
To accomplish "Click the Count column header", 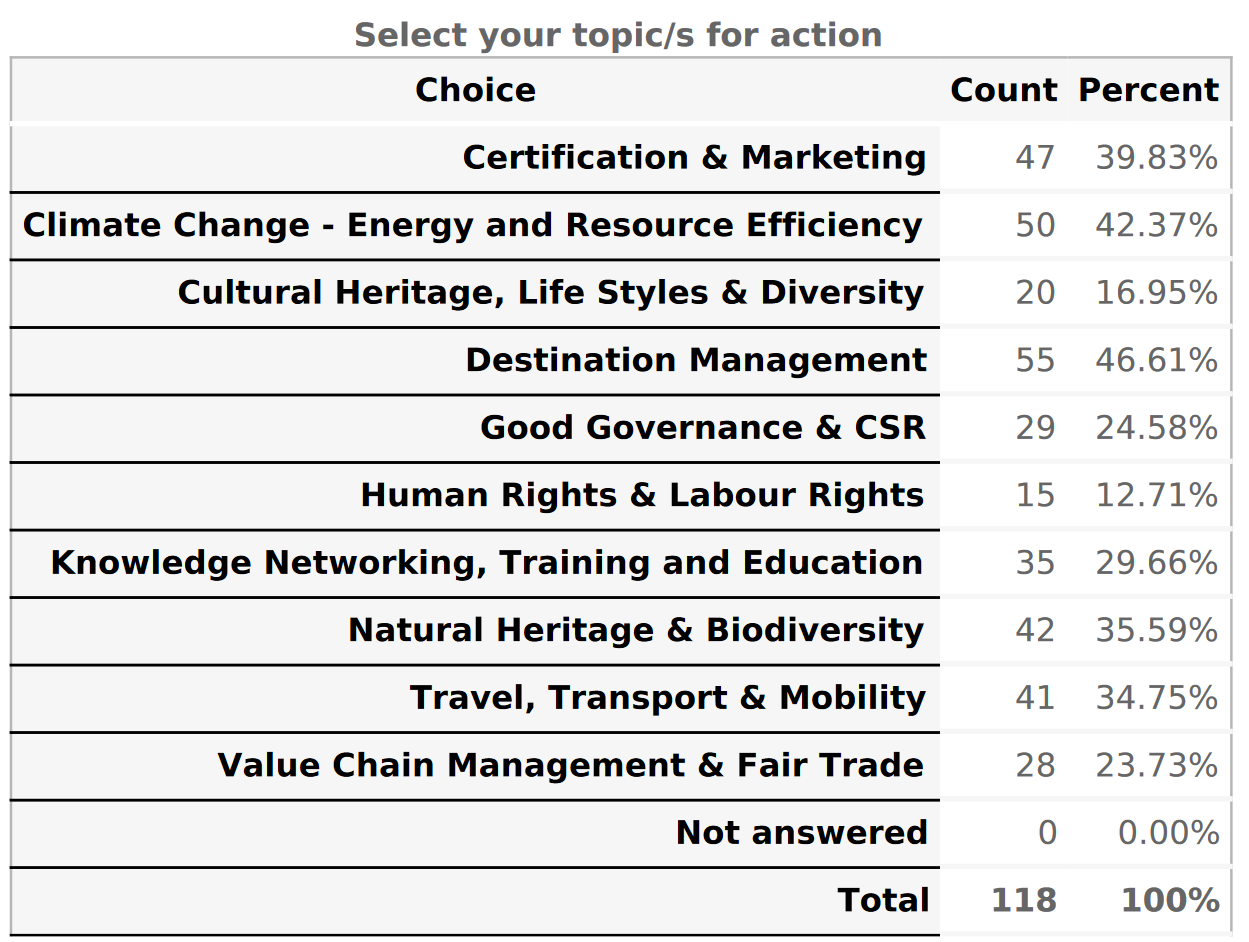I will pyautogui.click(x=1003, y=90).
